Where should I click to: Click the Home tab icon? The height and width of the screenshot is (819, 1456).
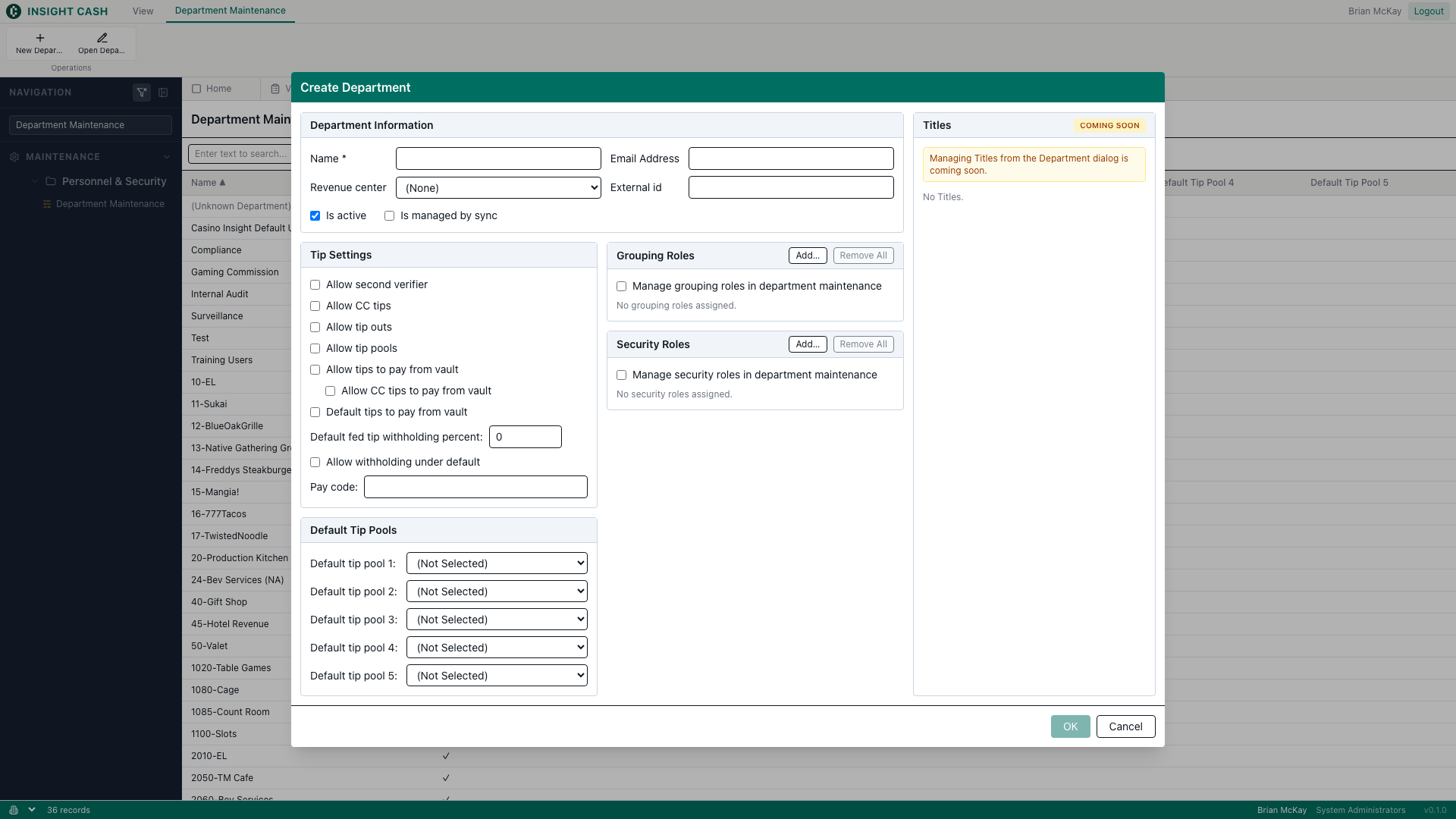click(x=196, y=89)
